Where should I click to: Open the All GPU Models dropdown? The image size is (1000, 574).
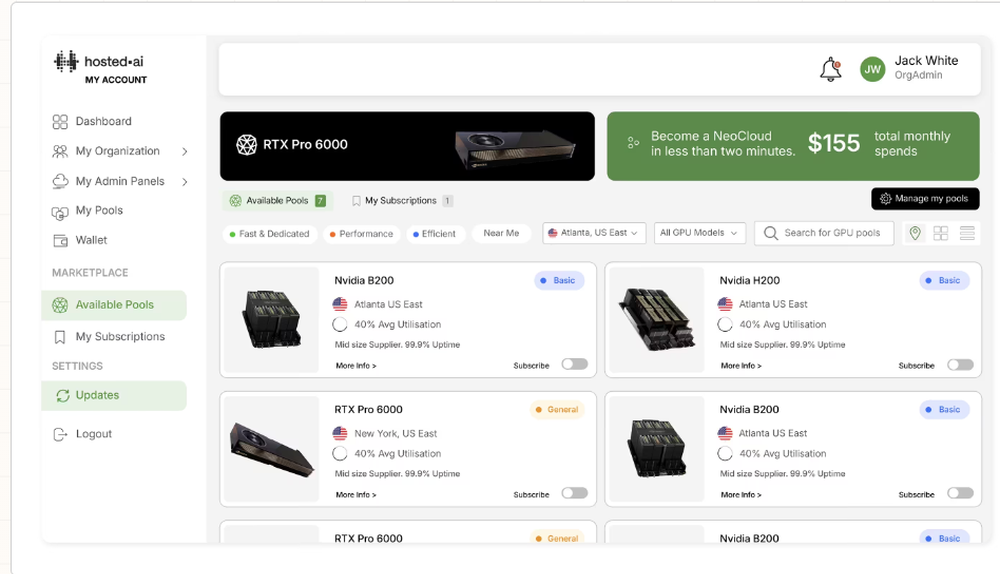[699, 233]
